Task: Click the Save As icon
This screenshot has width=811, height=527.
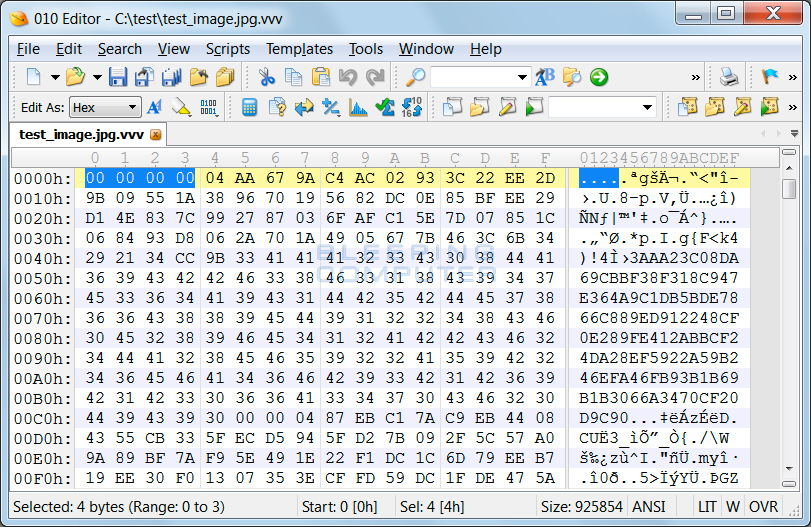Action: pyautogui.click(x=144, y=77)
